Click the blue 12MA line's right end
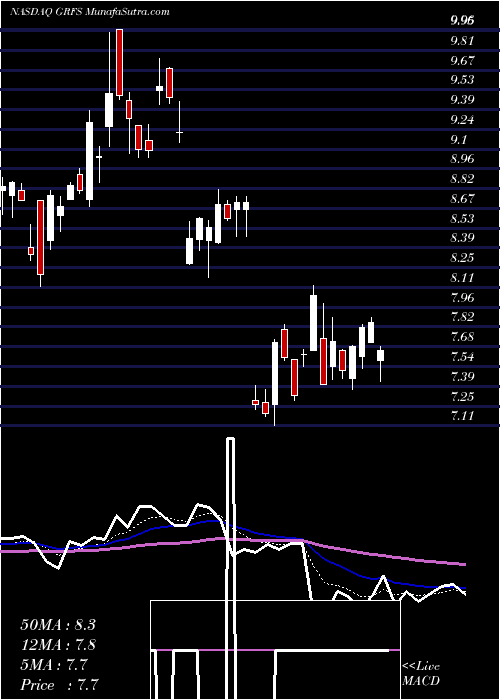The height and width of the screenshot is (700, 500). [464, 589]
